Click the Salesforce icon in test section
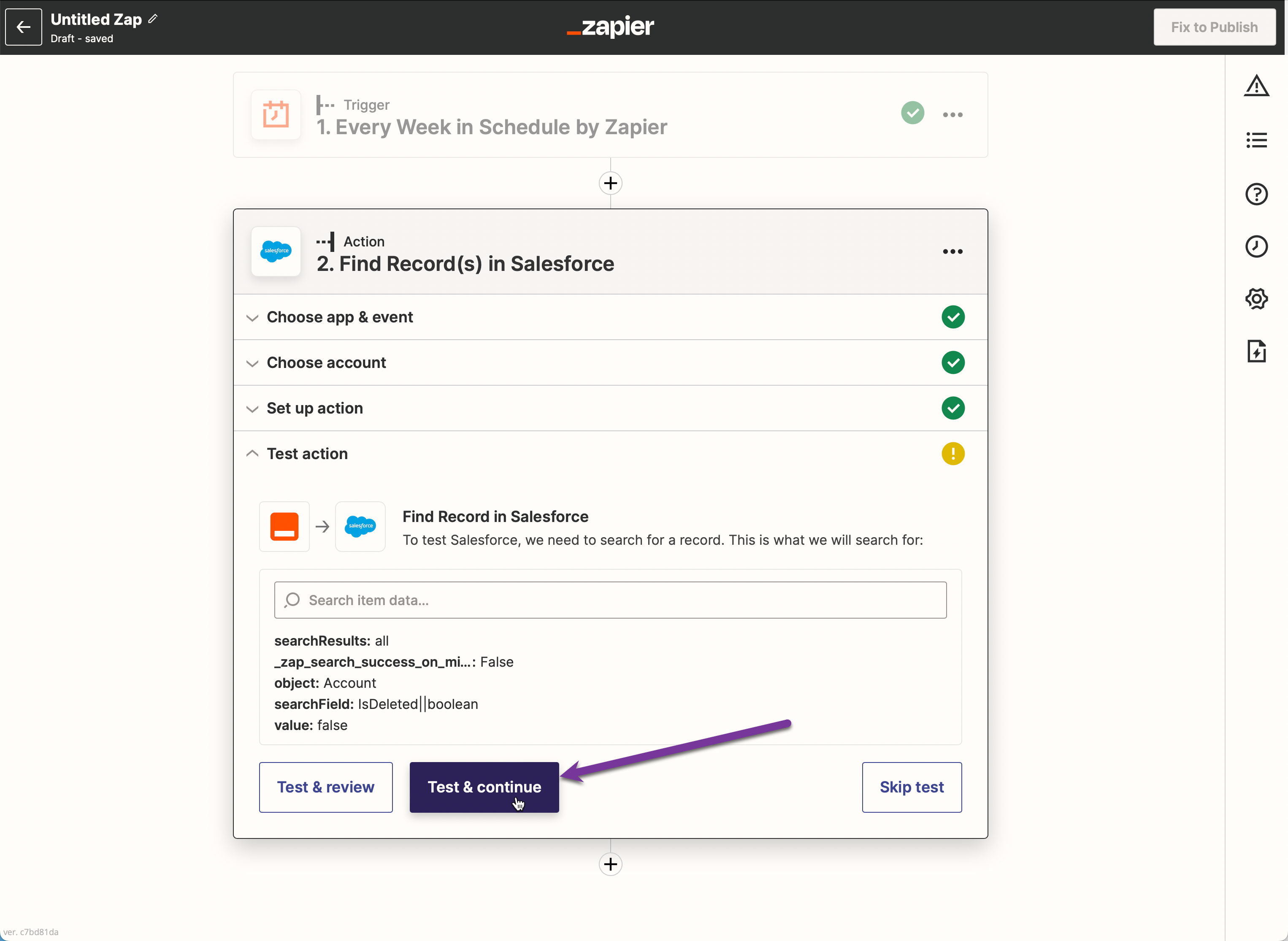The width and height of the screenshot is (1288, 941). (x=360, y=526)
